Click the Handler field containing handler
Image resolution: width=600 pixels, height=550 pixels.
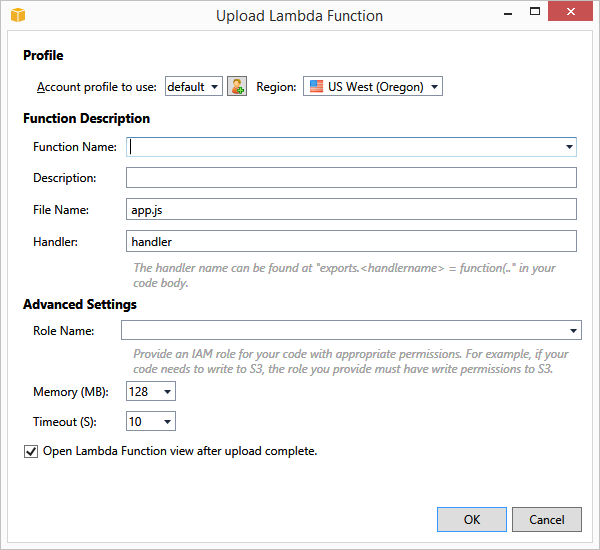[351, 241]
